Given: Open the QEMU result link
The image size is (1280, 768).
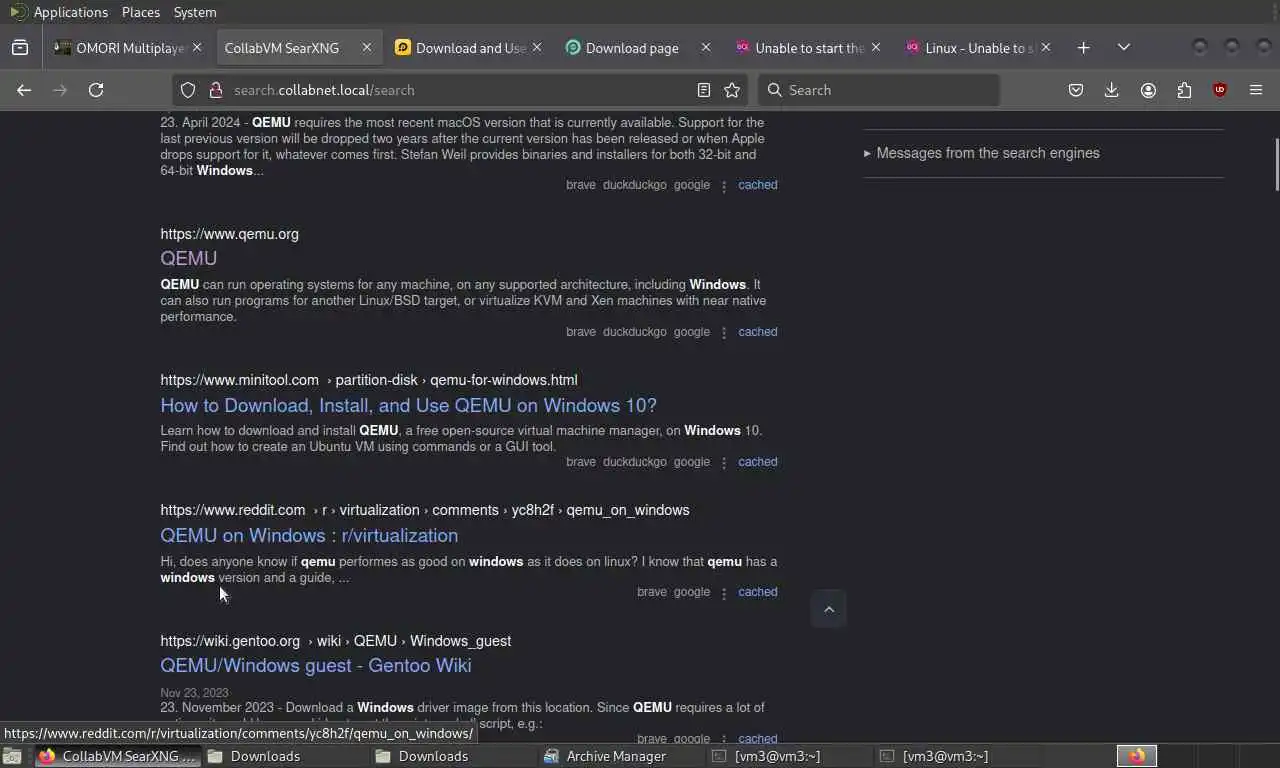Looking at the screenshot, I should (189, 258).
